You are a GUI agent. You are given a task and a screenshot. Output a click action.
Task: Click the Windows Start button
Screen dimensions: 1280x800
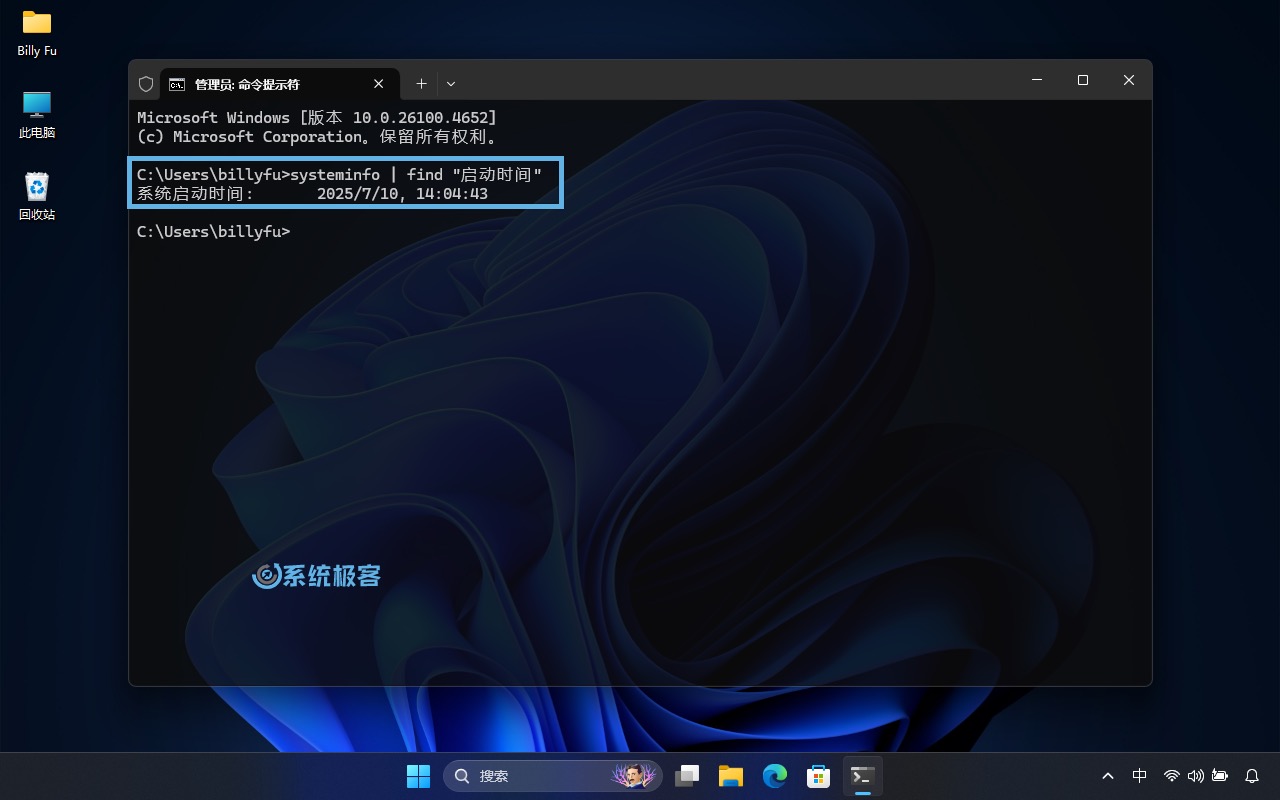click(x=418, y=776)
